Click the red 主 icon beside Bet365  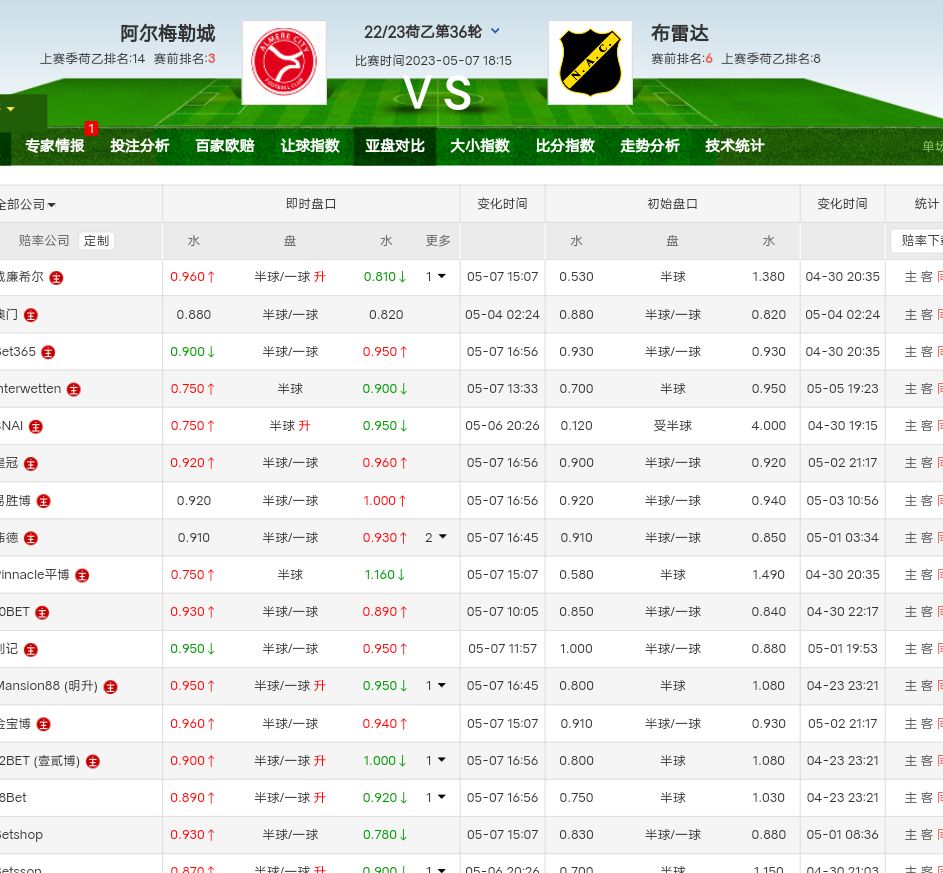click(48, 352)
